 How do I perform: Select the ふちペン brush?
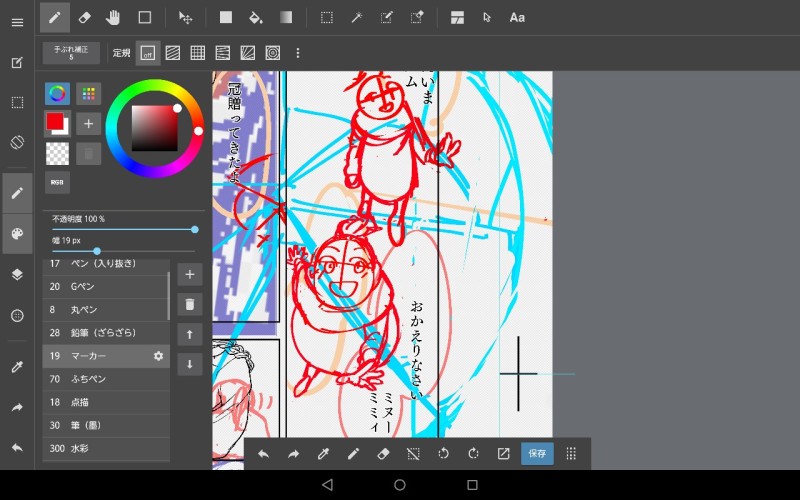(106, 379)
